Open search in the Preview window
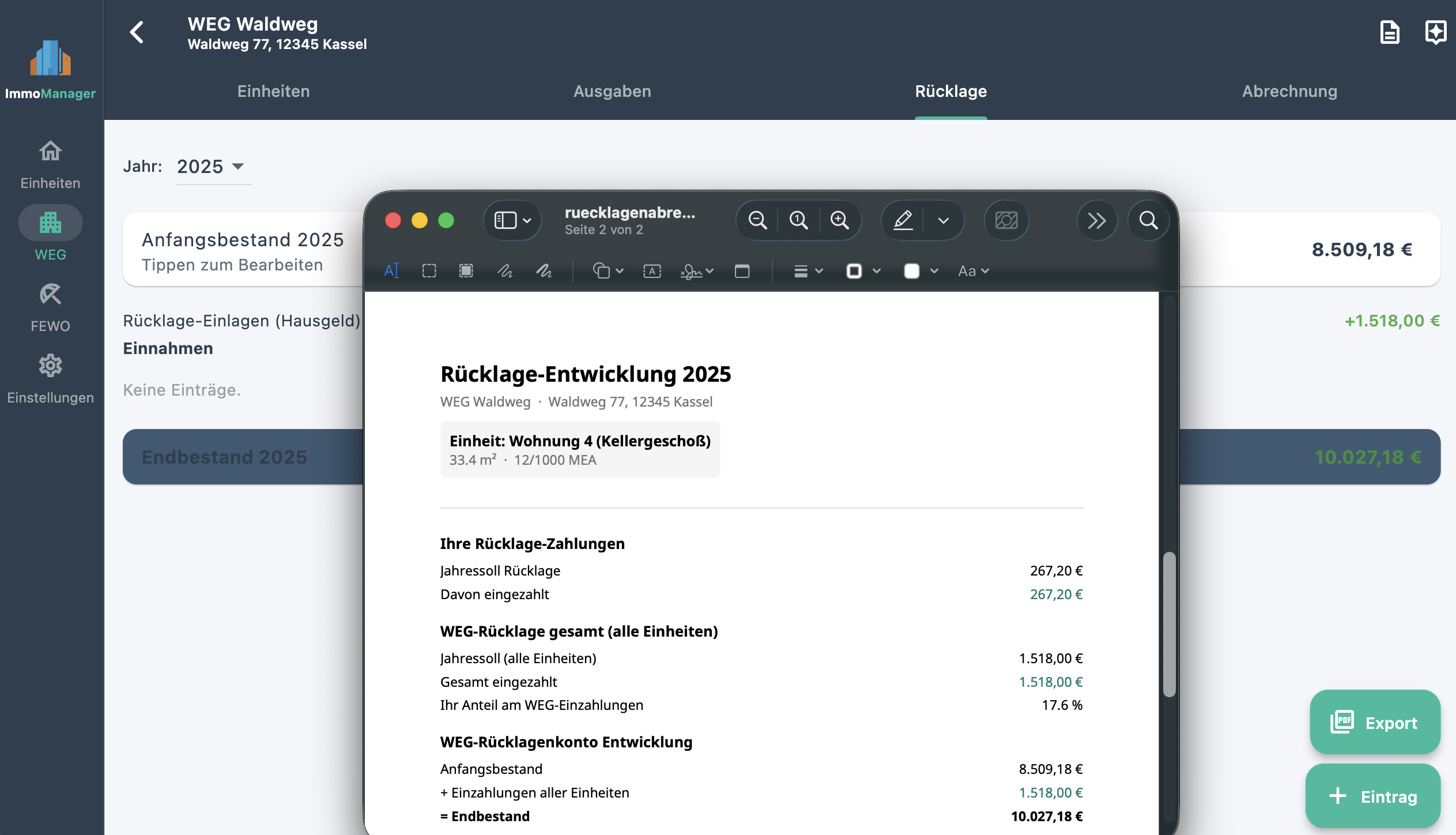This screenshot has width=1456, height=835. tap(1148, 220)
